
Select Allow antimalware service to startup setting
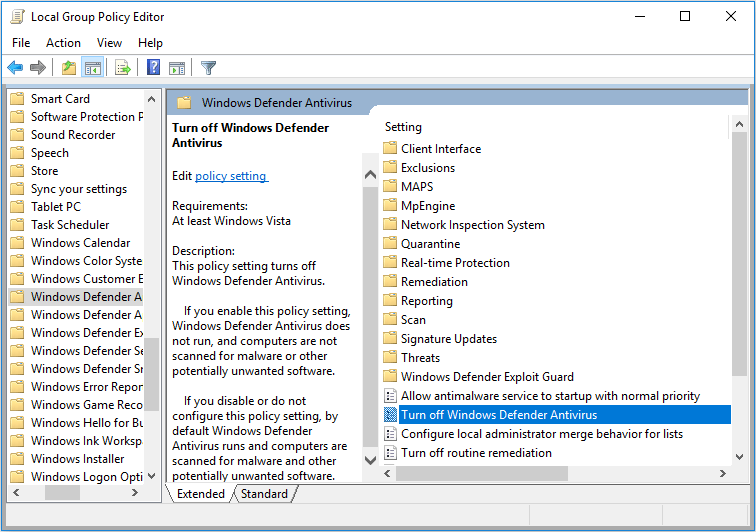point(551,396)
